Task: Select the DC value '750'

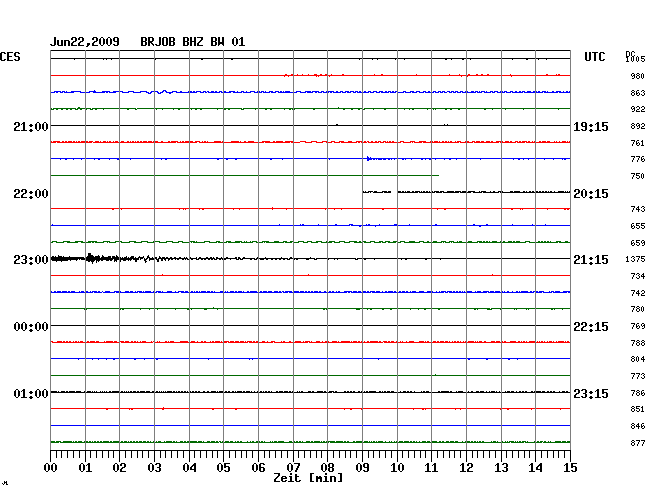Action: [x=638, y=176]
